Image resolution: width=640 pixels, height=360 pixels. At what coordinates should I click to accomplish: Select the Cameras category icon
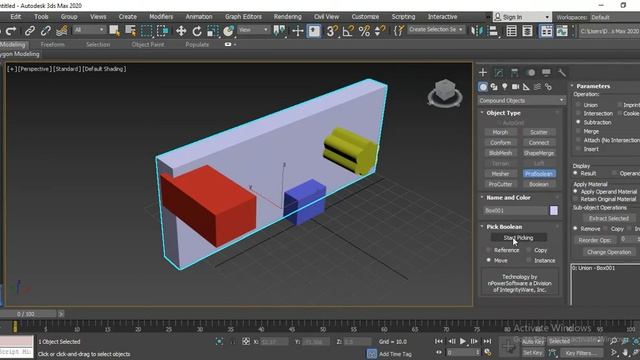point(516,87)
